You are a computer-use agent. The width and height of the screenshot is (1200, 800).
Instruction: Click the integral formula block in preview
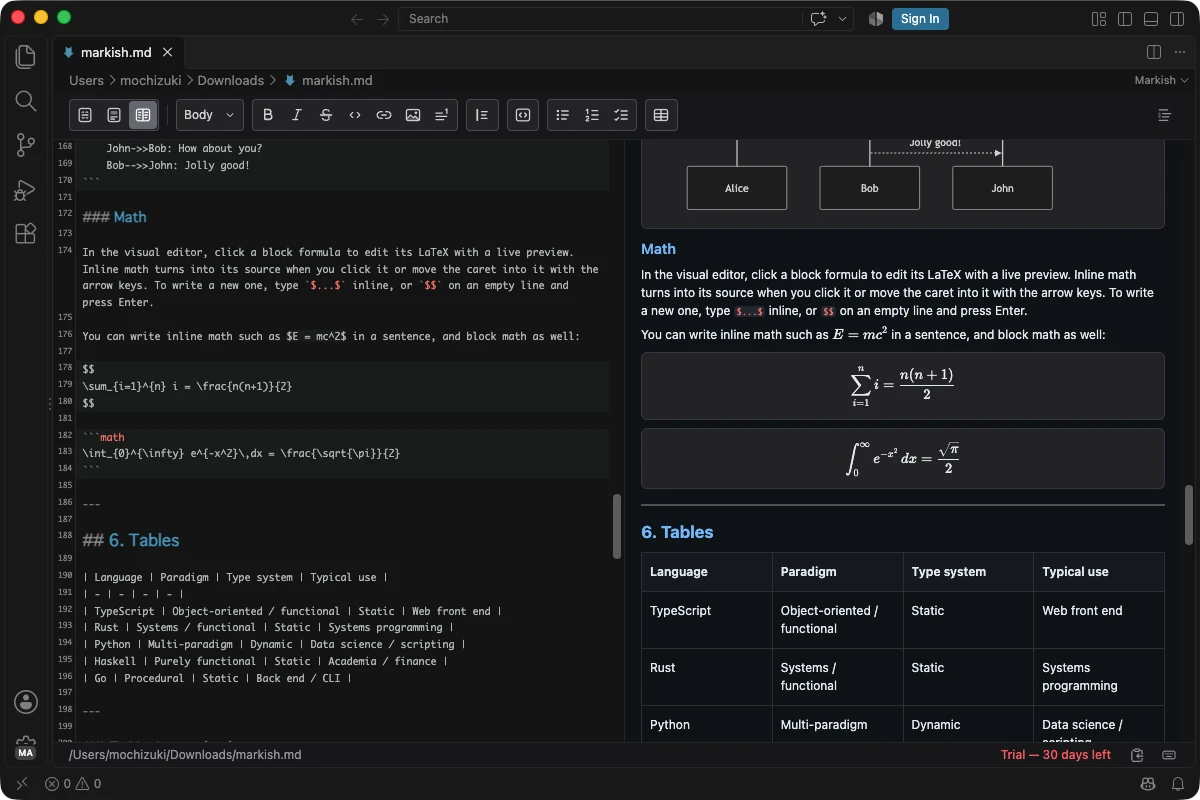[x=902, y=458]
